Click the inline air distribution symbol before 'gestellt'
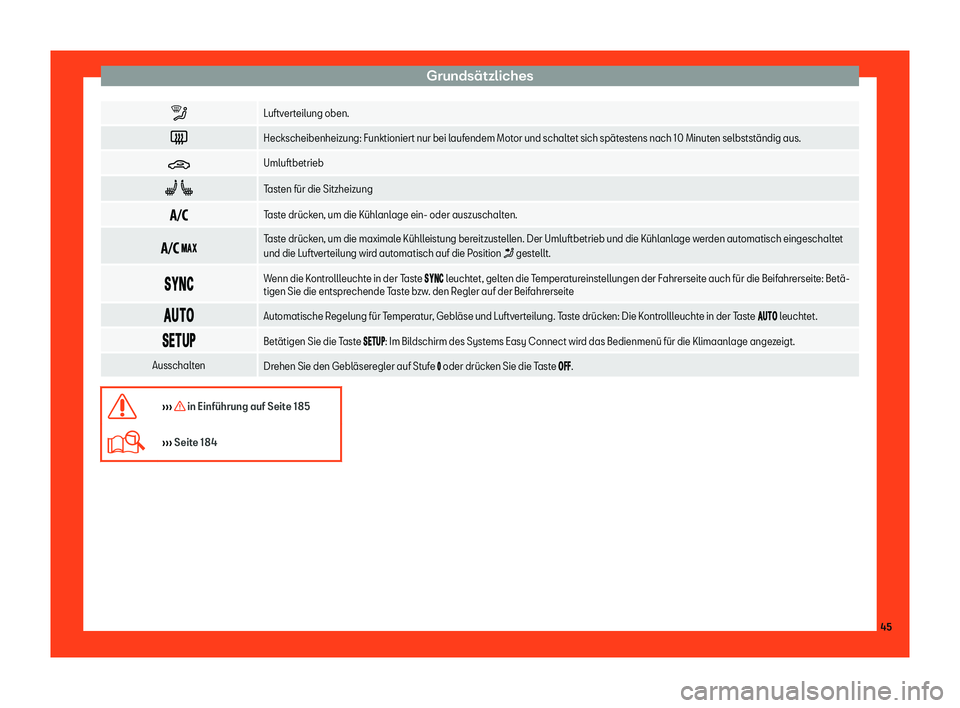The image size is (960, 708). pyautogui.click(x=508, y=254)
